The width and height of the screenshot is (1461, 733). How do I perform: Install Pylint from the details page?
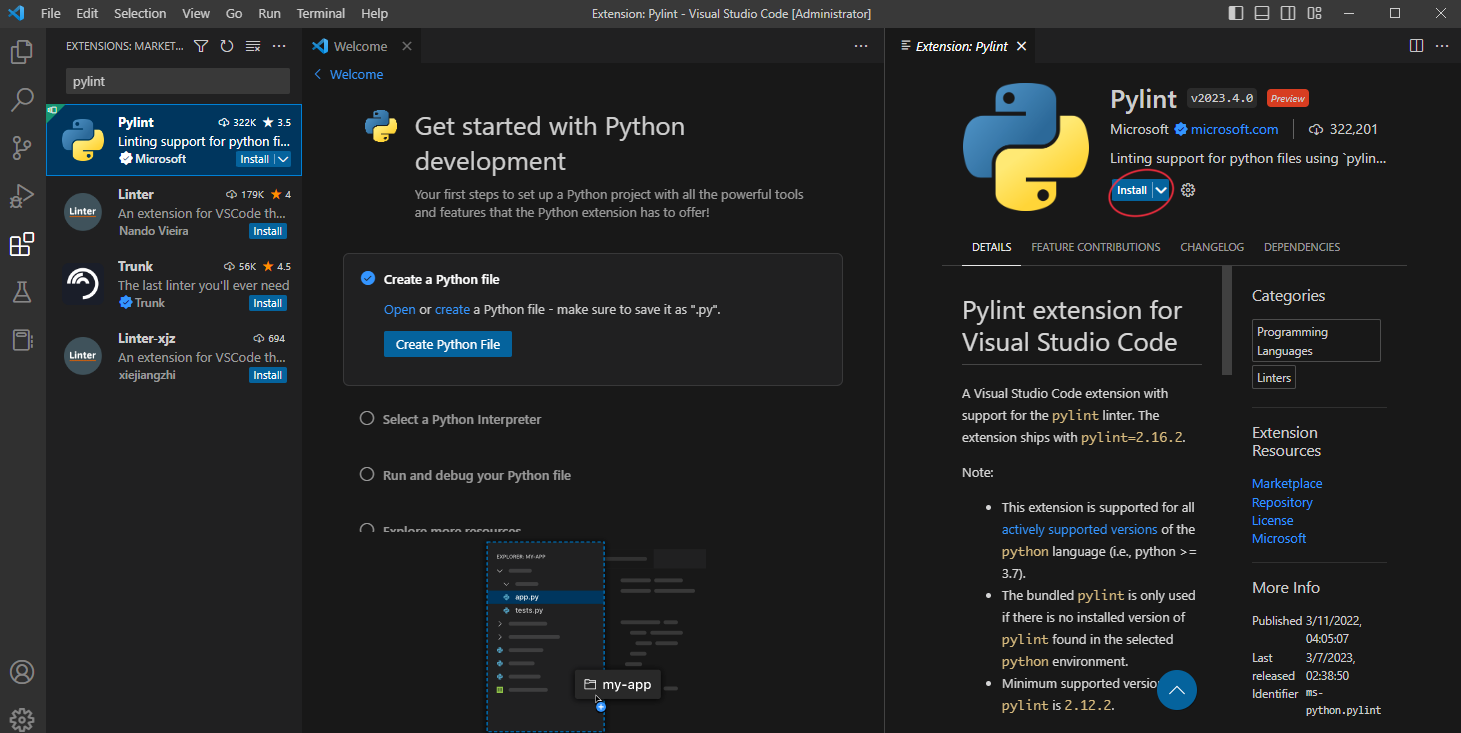point(1132,190)
